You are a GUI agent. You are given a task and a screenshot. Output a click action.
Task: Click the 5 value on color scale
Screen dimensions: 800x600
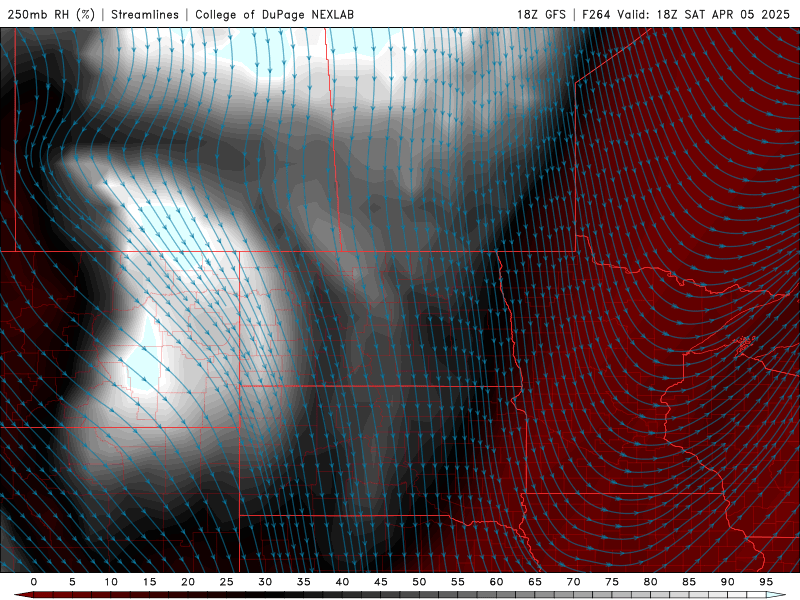click(72, 582)
